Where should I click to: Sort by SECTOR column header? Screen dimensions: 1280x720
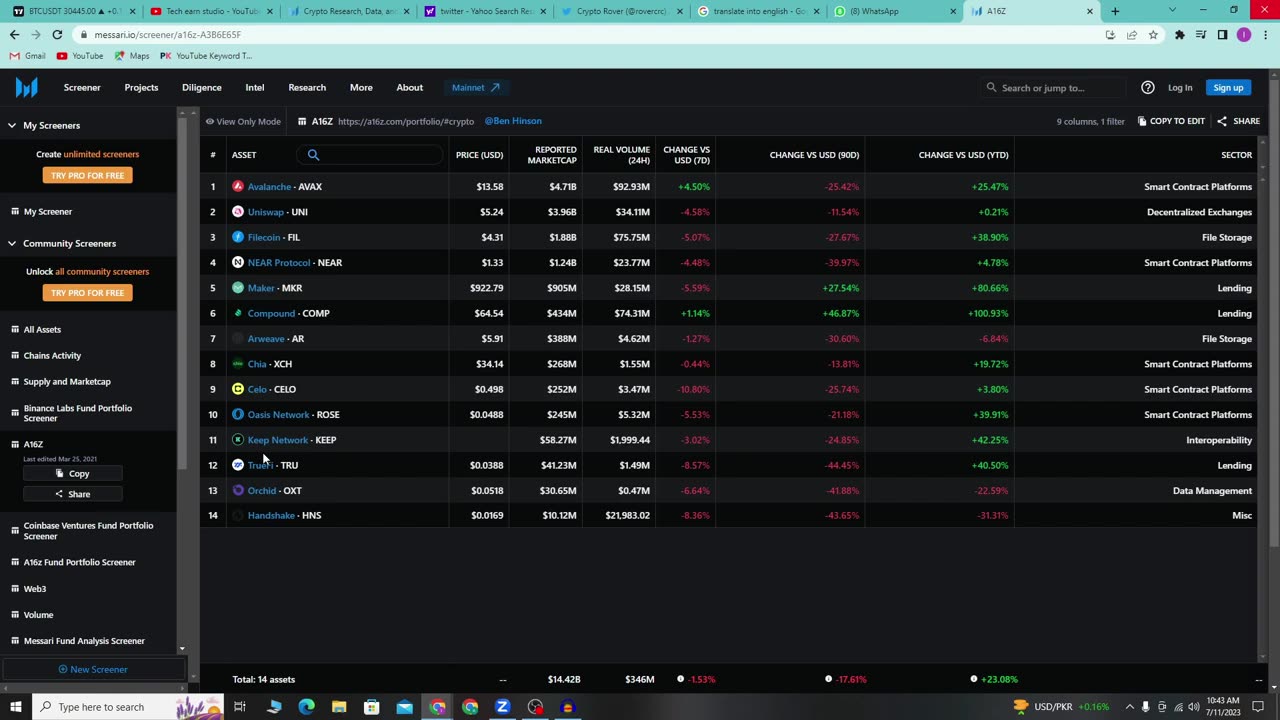(x=1236, y=155)
